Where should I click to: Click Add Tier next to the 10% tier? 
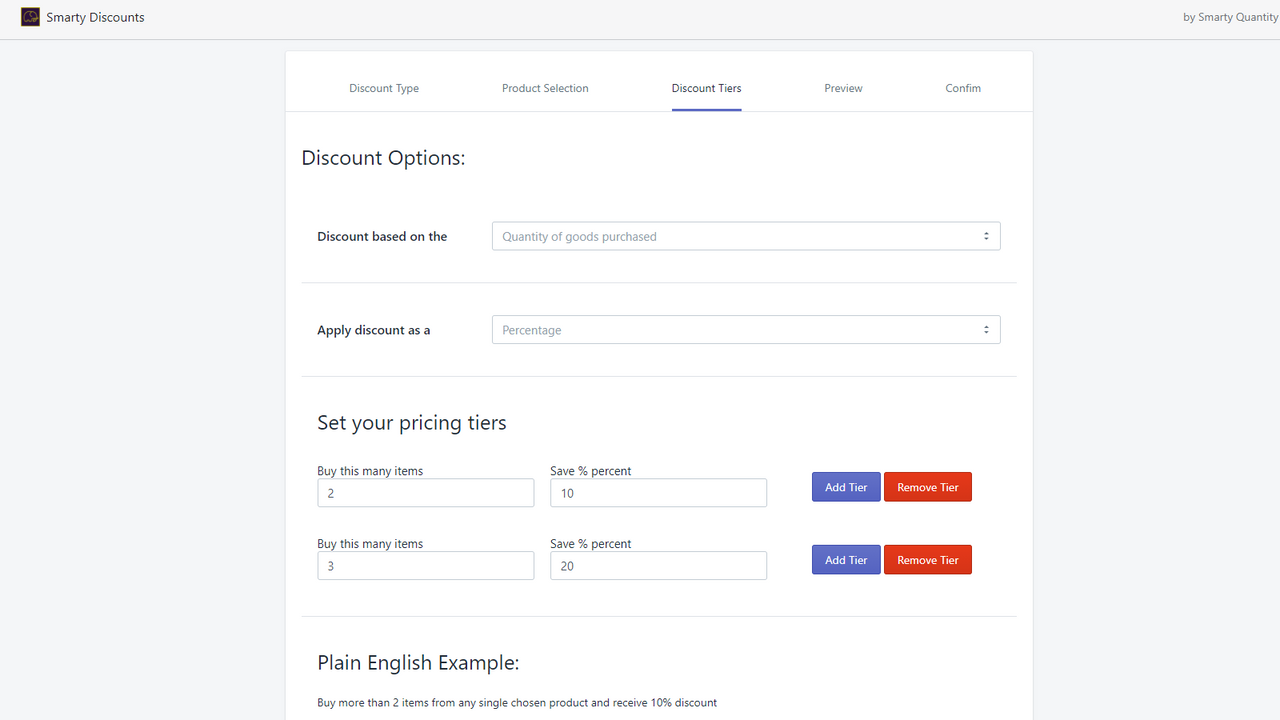[846, 487]
